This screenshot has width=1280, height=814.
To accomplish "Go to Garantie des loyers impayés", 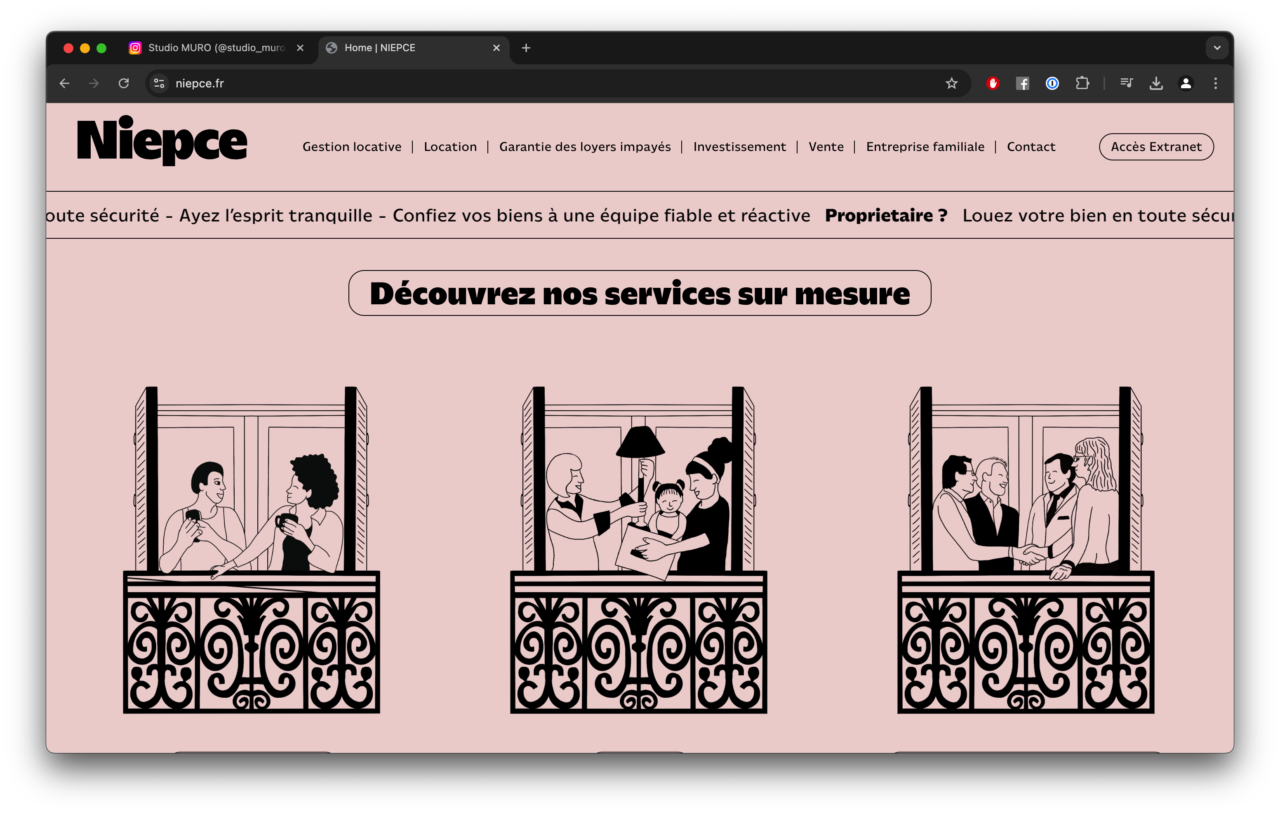I will pos(585,147).
